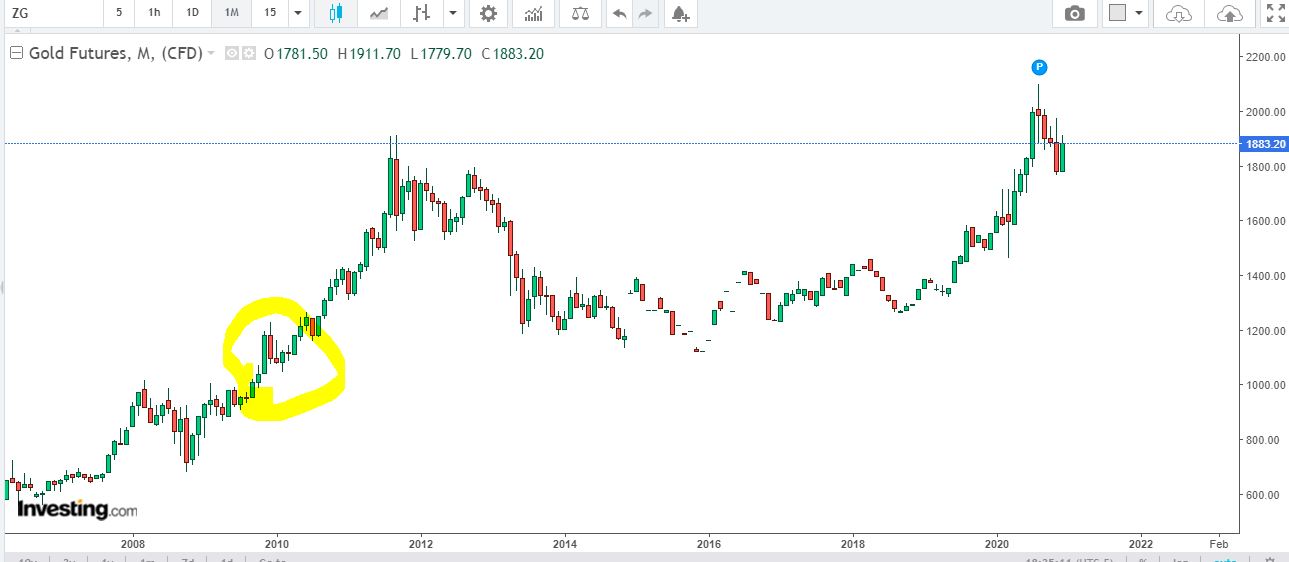
Task: Click the compare symbols scales icon
Action: [580, 13]
